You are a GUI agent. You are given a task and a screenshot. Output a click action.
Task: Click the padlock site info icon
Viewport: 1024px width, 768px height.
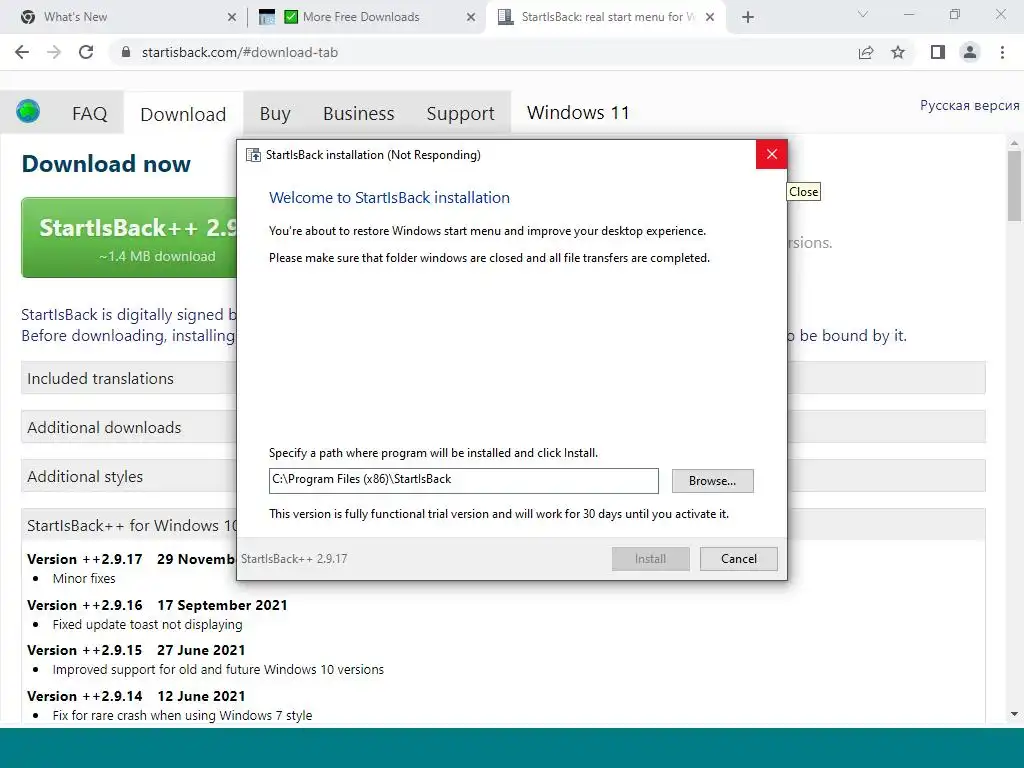[126, 52]
